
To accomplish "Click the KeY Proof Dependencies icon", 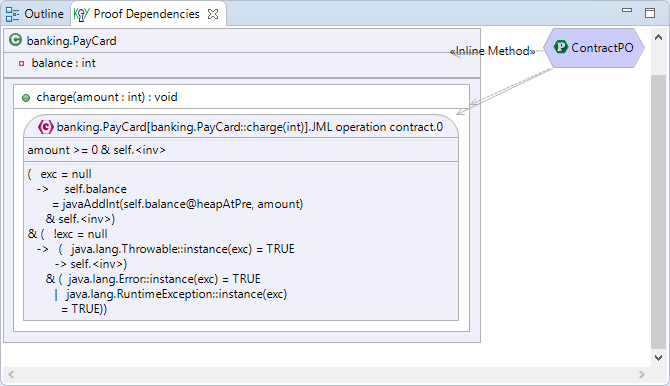I will coord(81,14).
